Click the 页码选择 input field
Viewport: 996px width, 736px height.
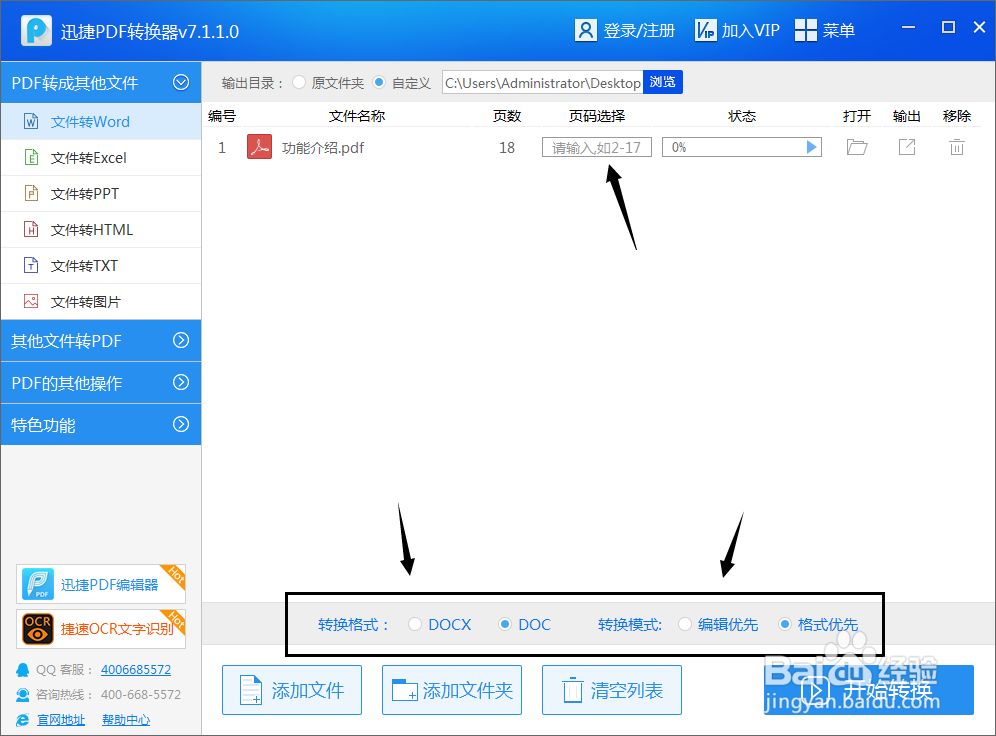coord(596,146)
